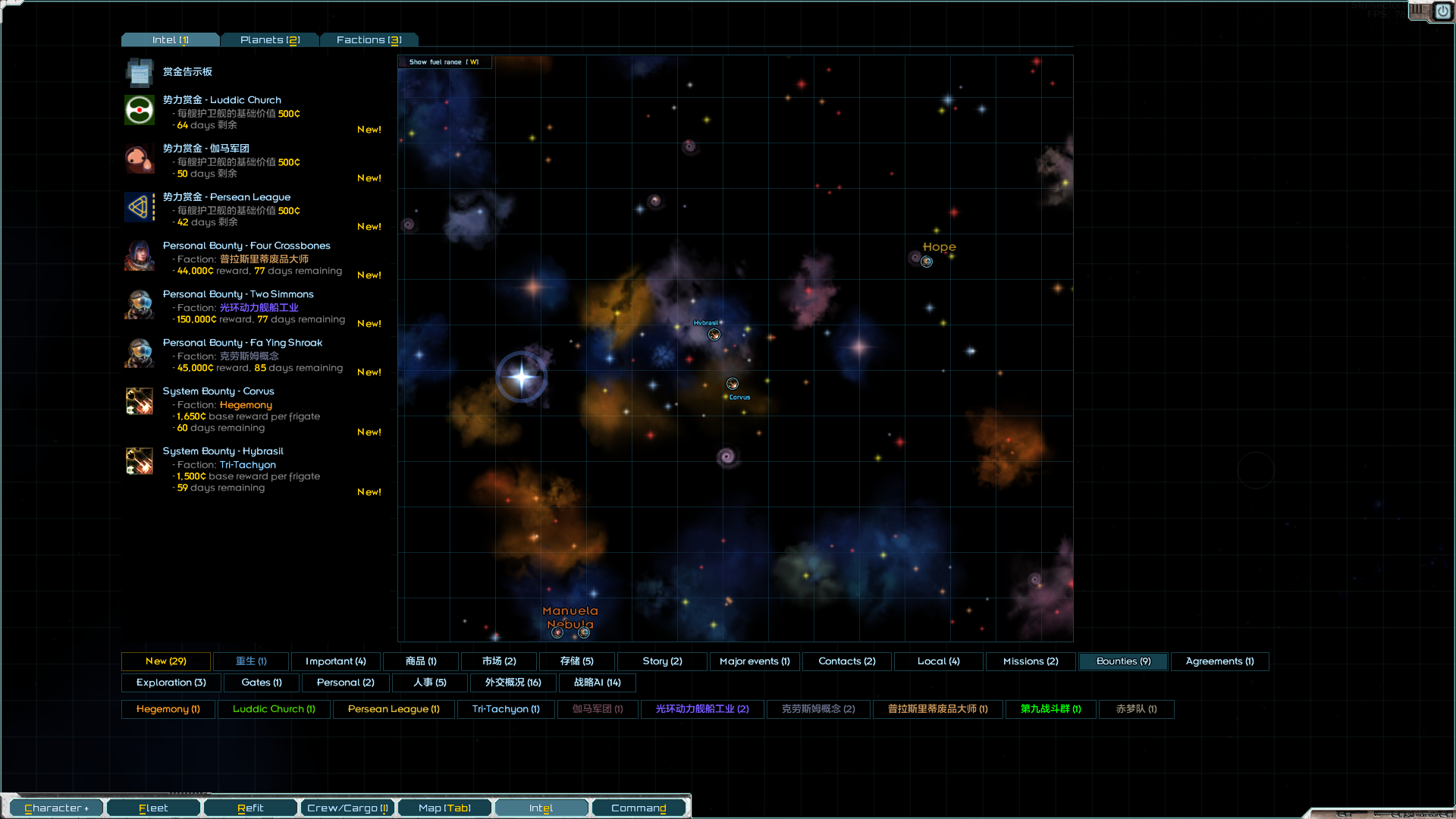Open the Corvus system bounty icon

point(140,401)
